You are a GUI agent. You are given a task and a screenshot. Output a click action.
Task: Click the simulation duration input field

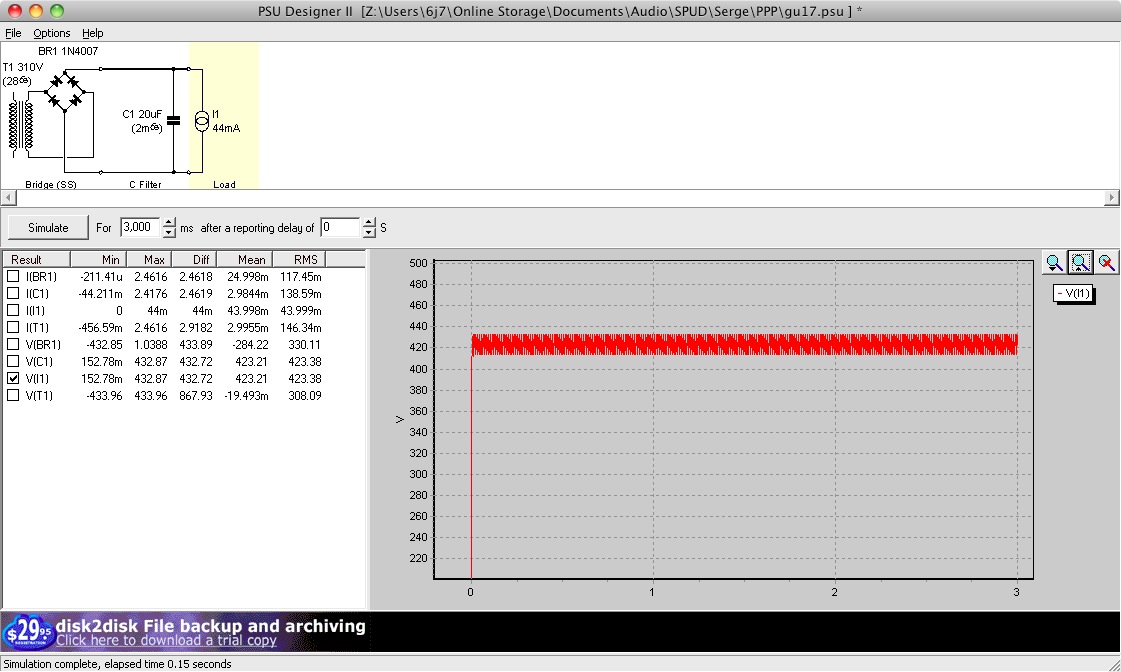pyautogui.click(x=141, y=227)
